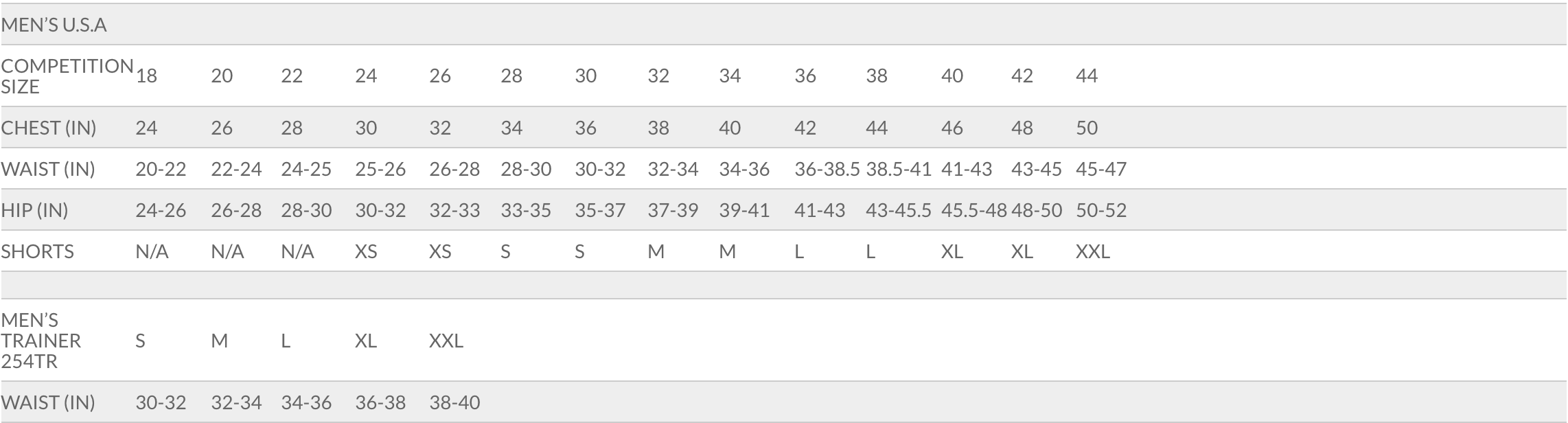Click trainer waist range 30-32
Viewport: 1568px width, 423px height.
[x=161, y=402]
